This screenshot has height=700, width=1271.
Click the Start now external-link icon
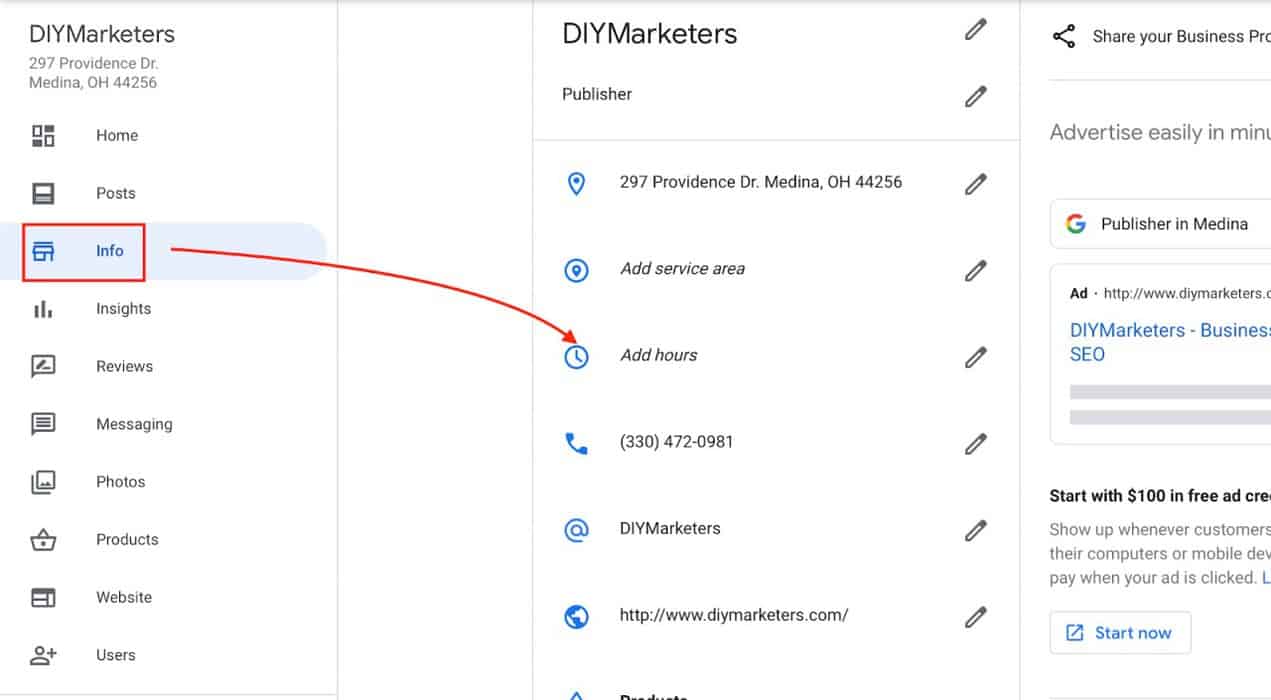(x=1075, y=633)
